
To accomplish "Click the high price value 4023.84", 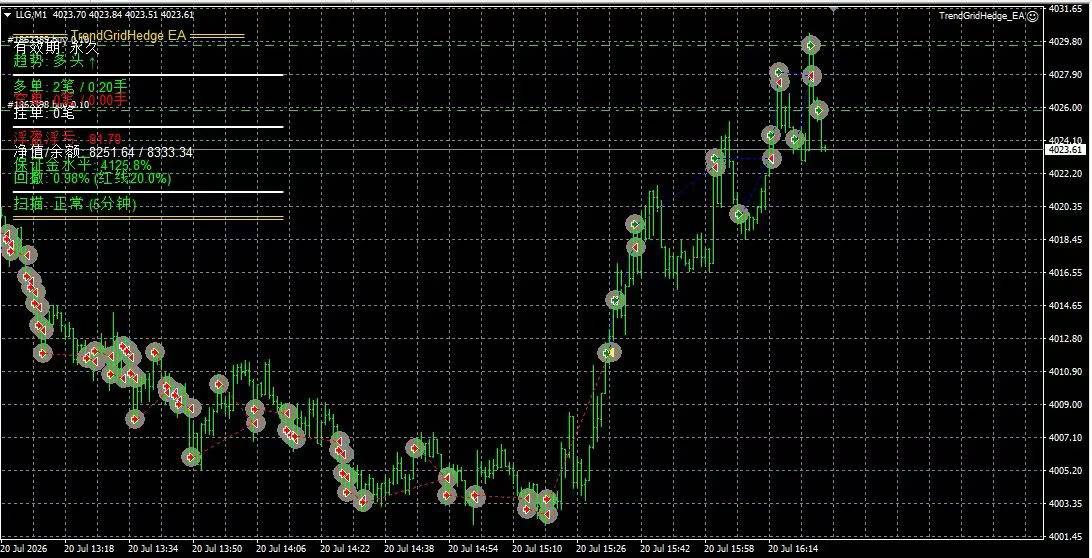I will (x=104, y=15).
